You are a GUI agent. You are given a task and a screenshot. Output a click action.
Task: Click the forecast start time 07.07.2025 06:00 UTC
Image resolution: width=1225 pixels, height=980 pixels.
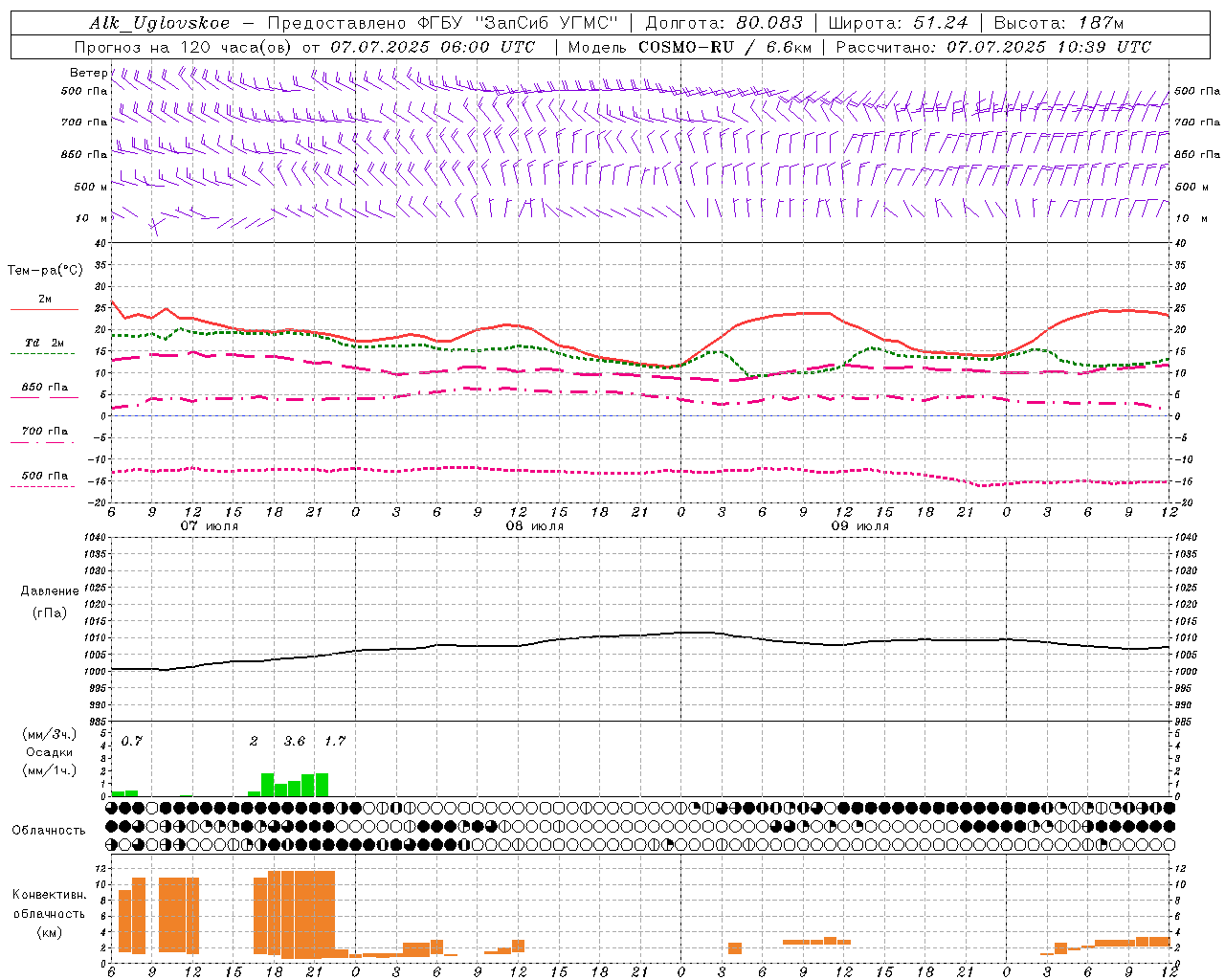click(x=433, y=47)
